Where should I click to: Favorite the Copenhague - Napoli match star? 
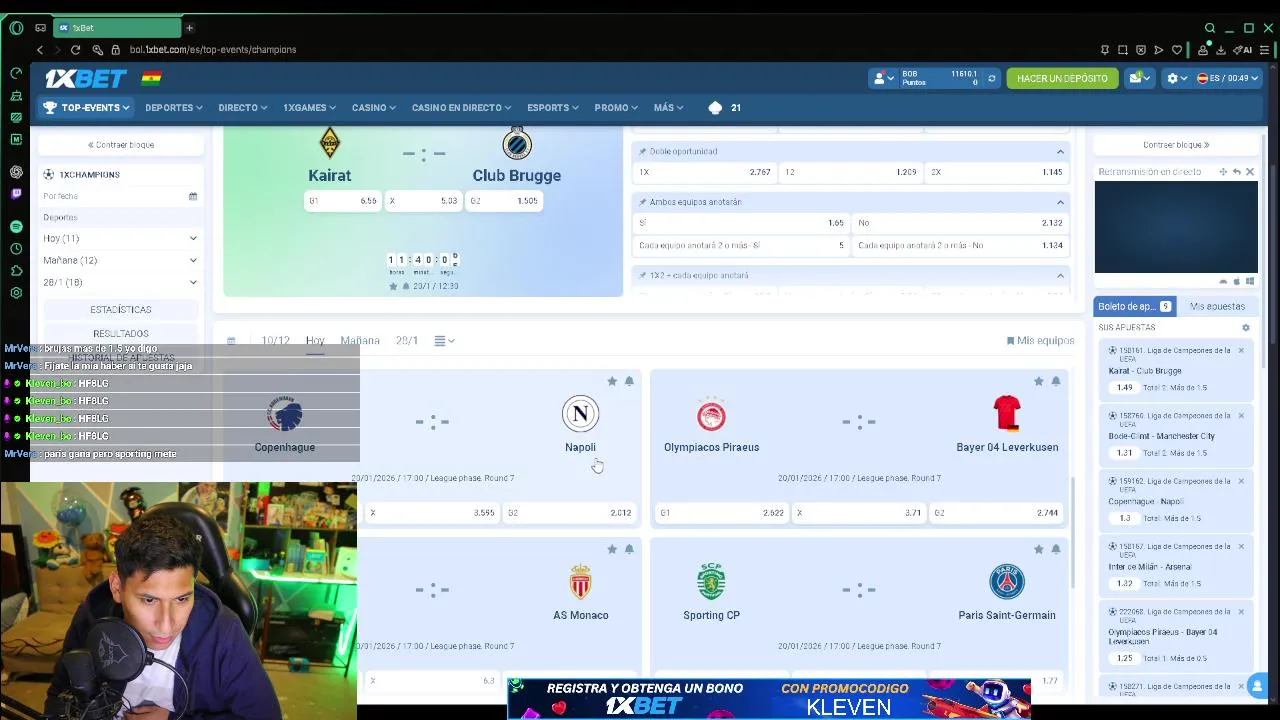(612, 381)
